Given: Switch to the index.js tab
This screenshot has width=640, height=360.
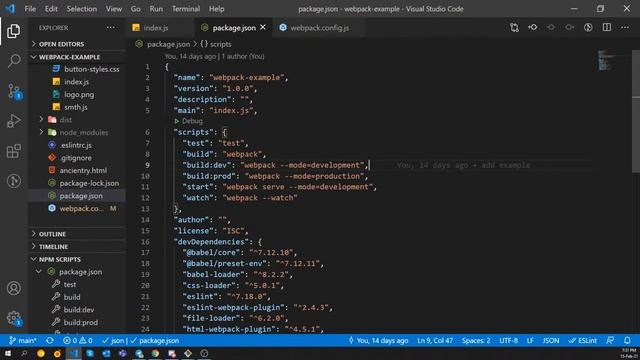Looking at the screenshot, I should (156, 28).
